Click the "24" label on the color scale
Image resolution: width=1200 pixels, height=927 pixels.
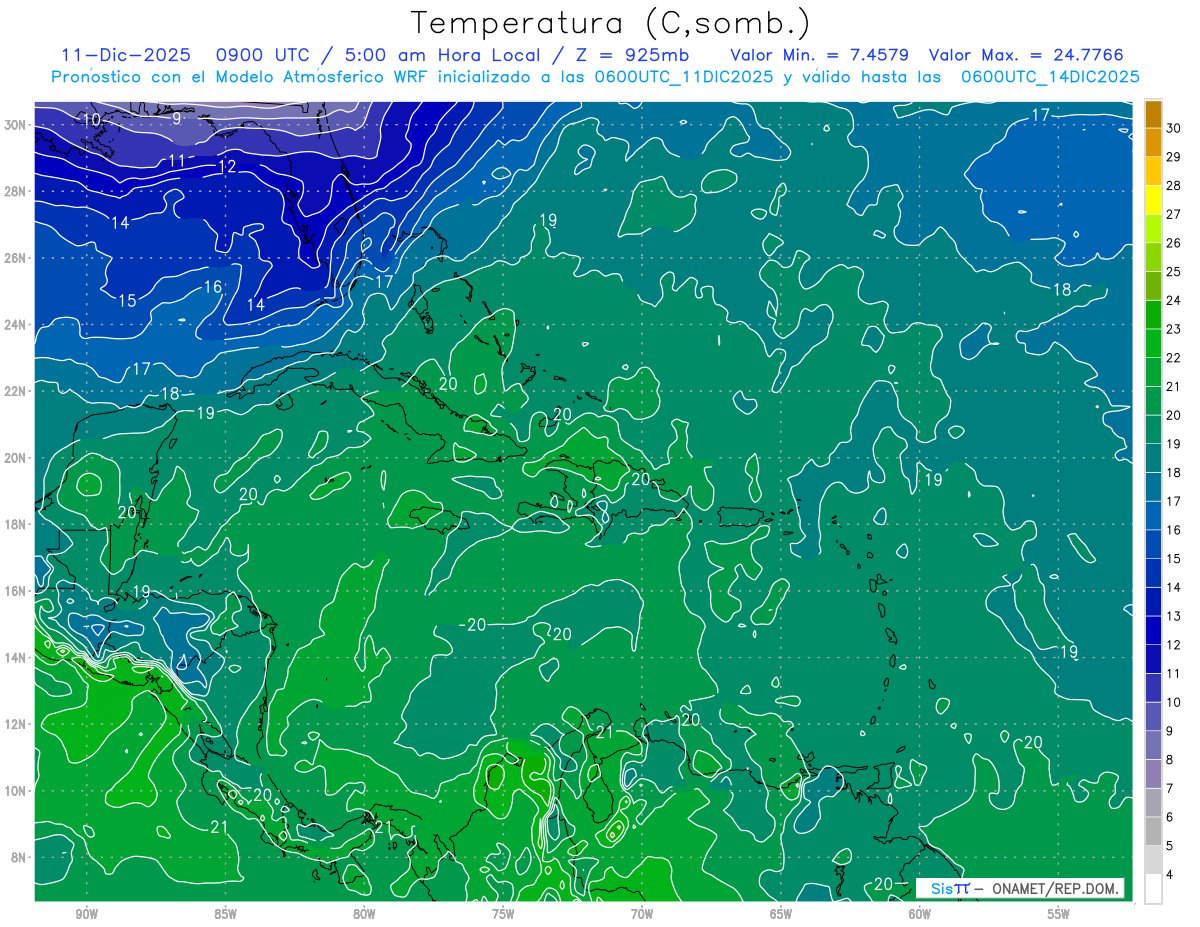(1175, 300)
